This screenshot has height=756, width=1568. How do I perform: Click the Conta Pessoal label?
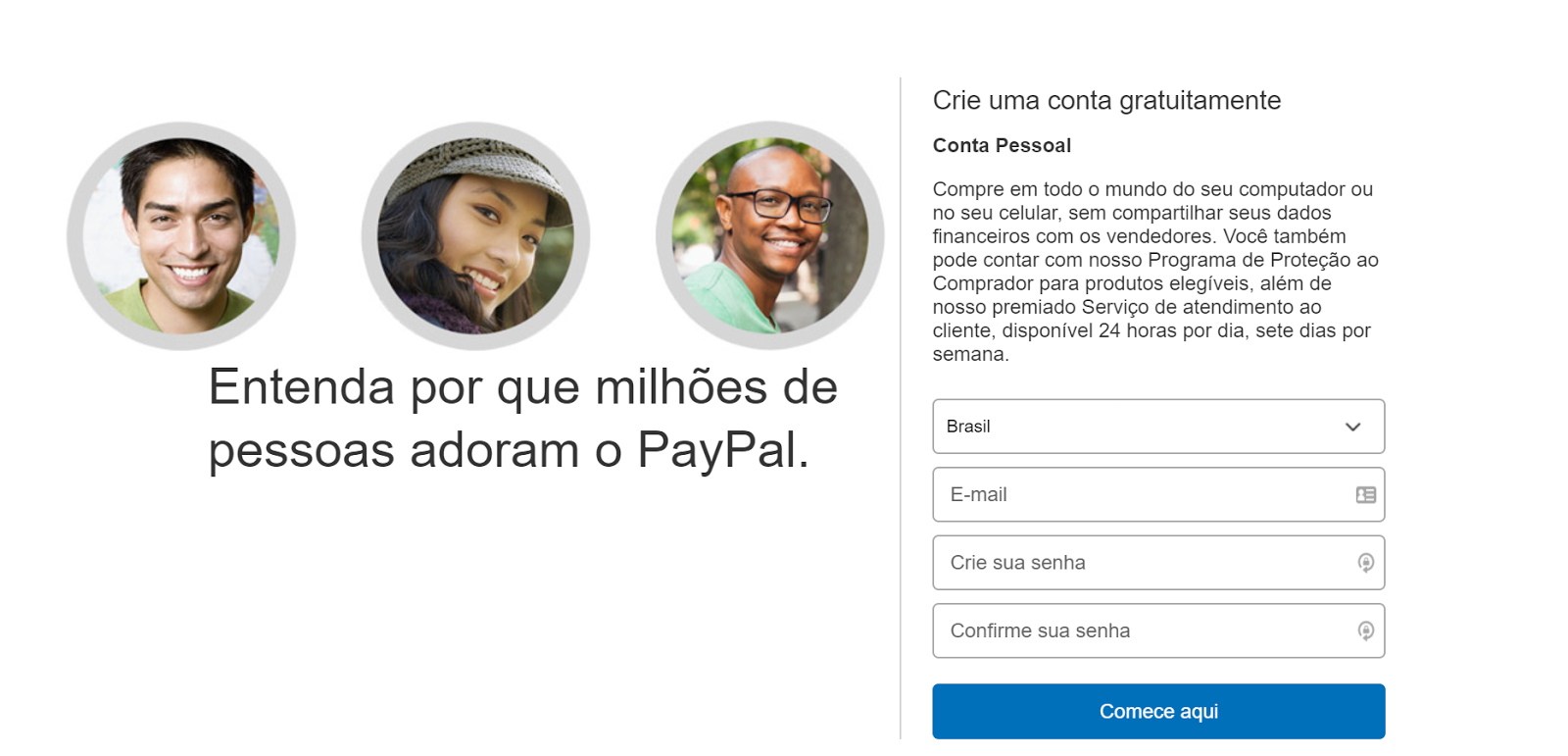point(1002,145)
